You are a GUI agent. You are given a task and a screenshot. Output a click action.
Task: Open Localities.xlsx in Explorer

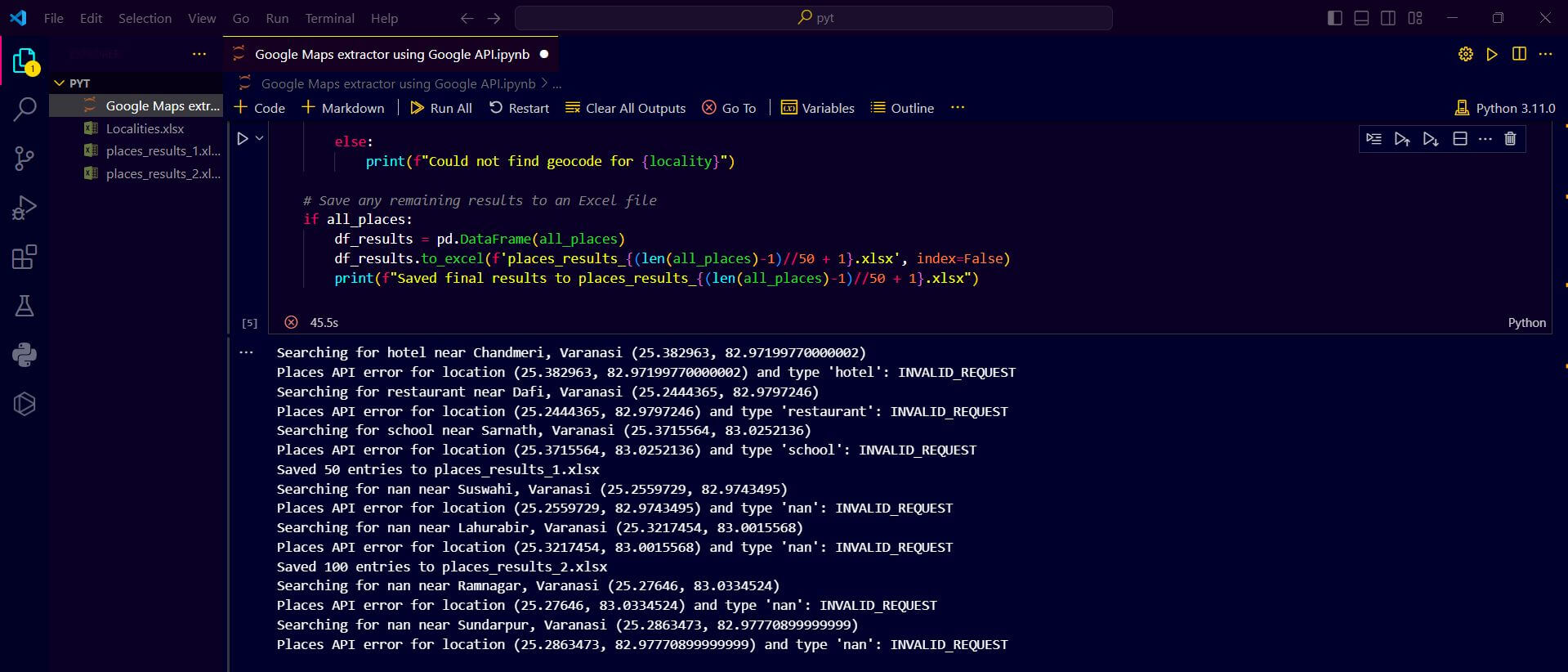(136, 128)
